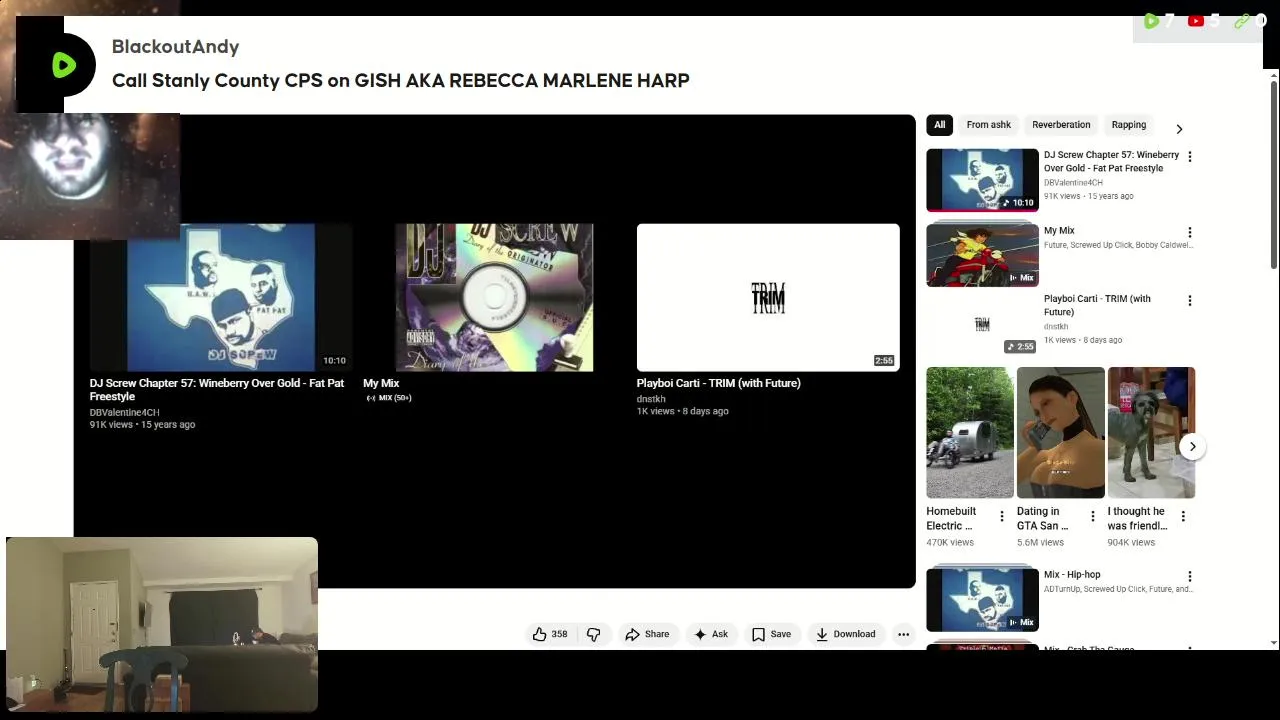Select the From ashk filter chip
This screenshot has height=720, width=1280.
coord(988,125)
